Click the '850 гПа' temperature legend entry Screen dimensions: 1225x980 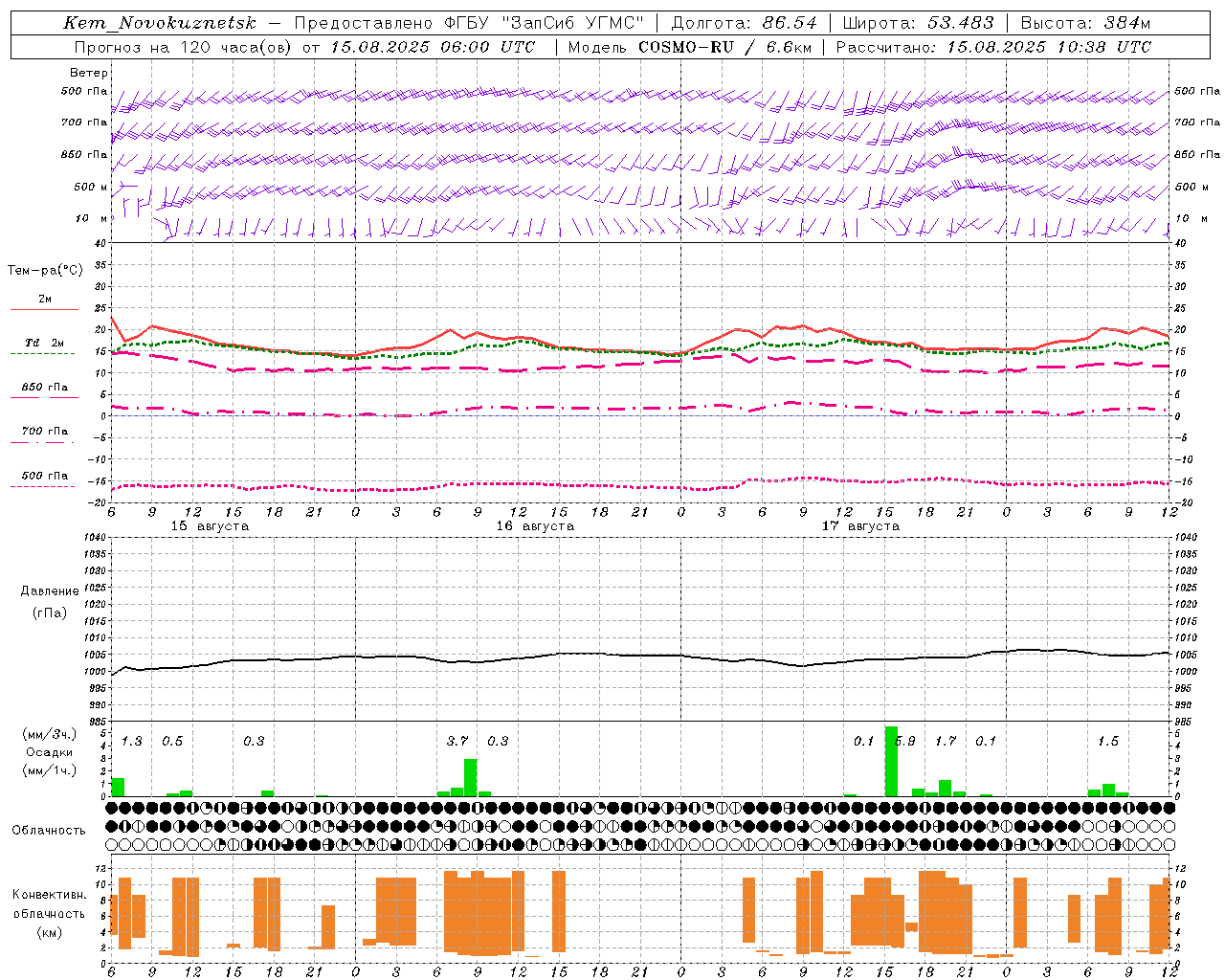click(44, 388)
